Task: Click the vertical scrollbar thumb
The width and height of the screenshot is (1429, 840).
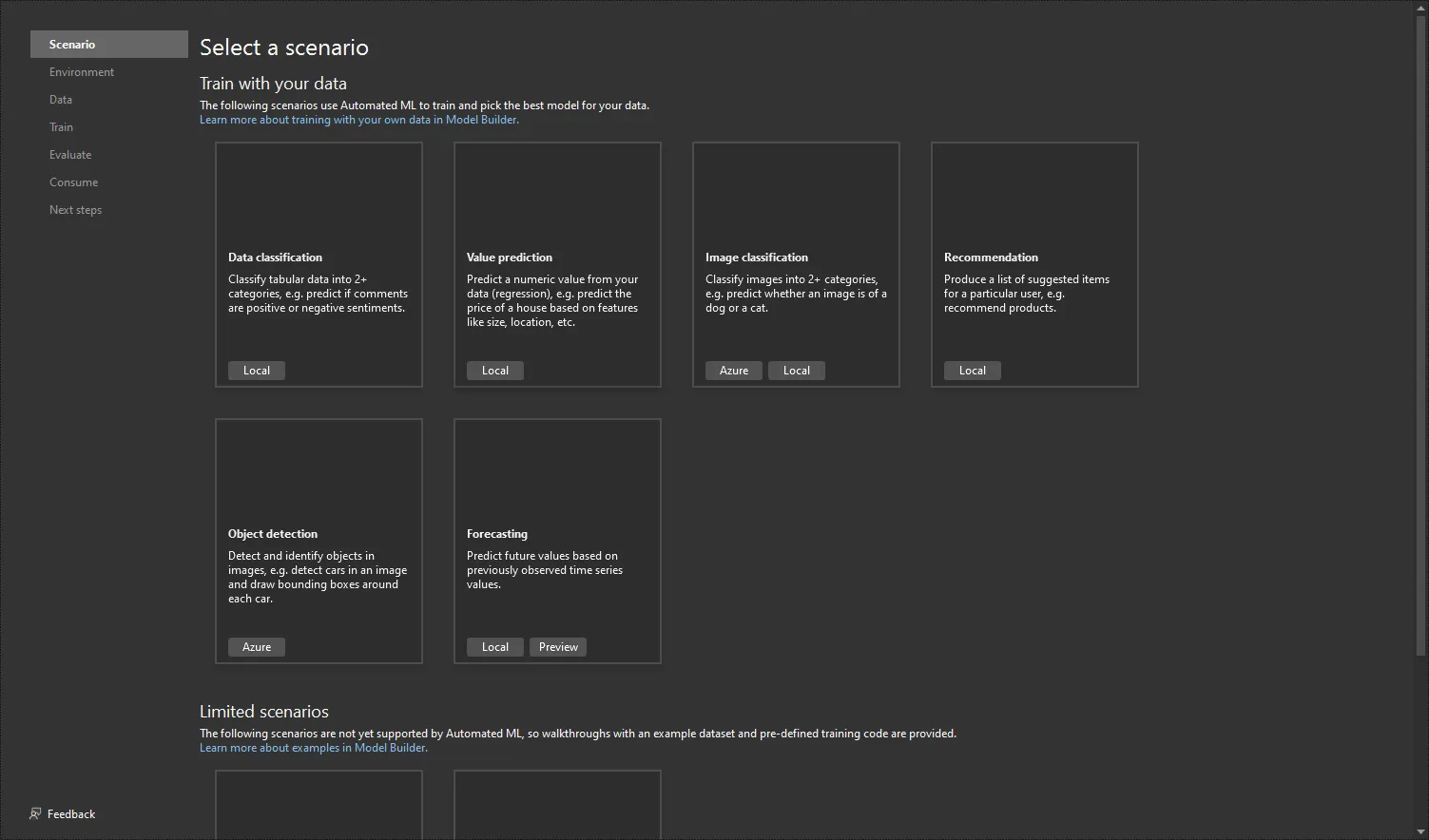Action: pyautogui.click(x=1420, y=333)
